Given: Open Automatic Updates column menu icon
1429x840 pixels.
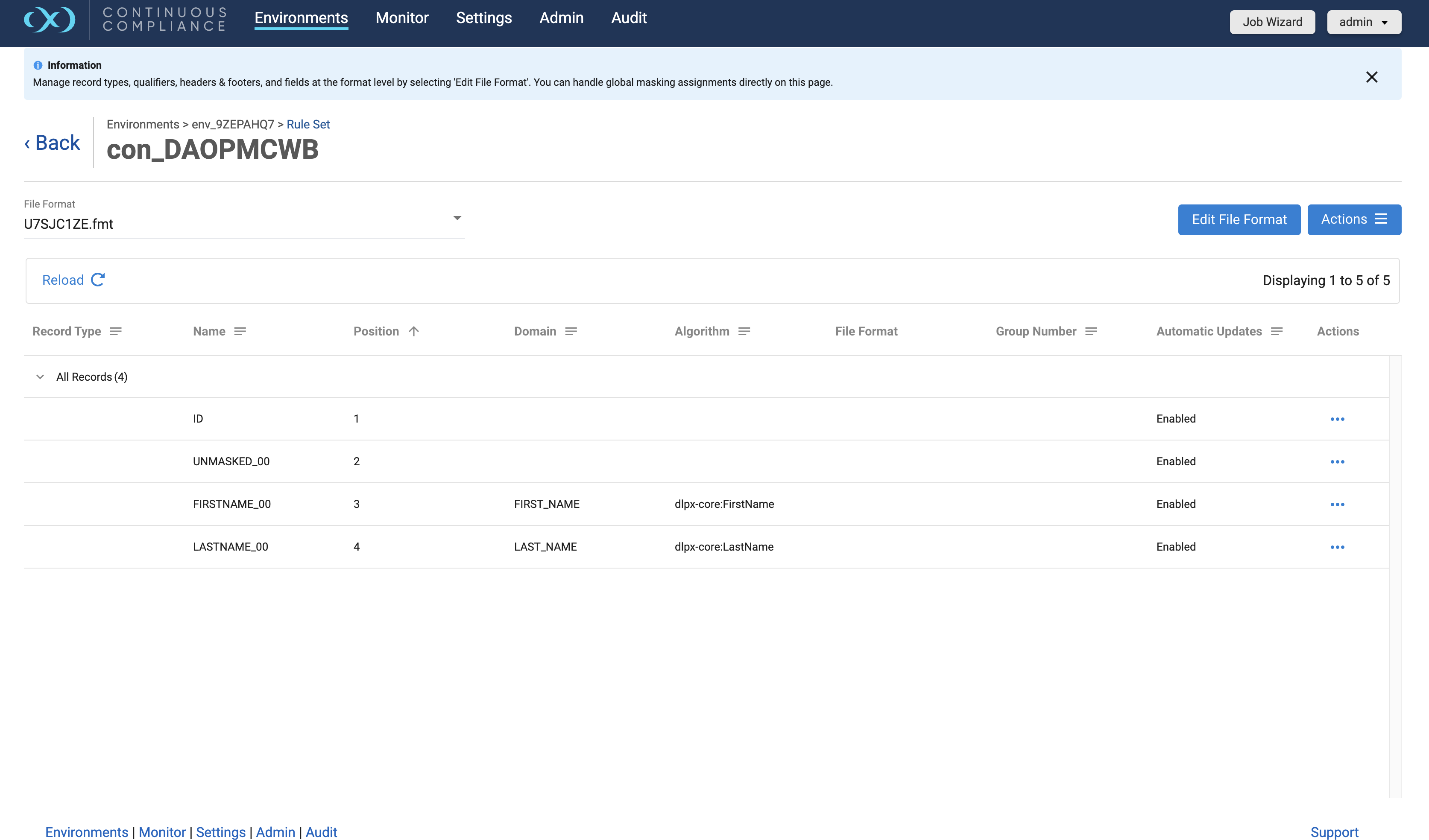Looking at the screenshot, I should pyautogui.click(x=1277, y=332).
